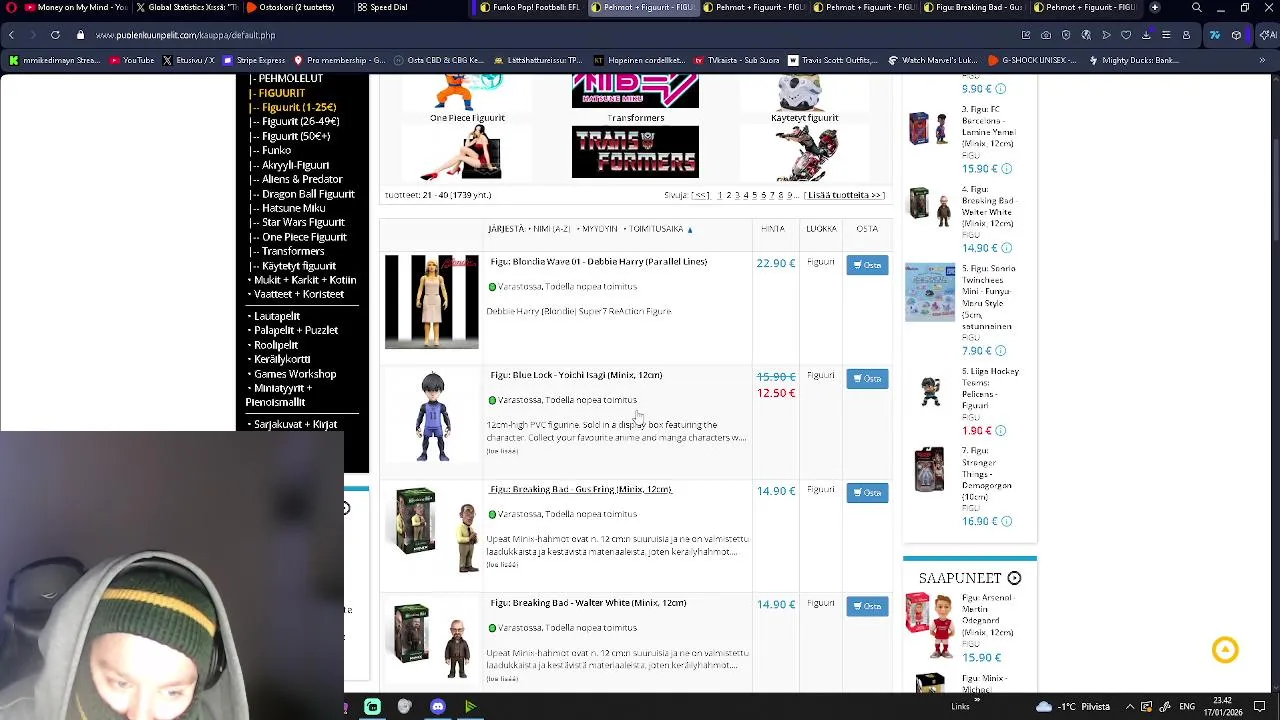Viewport: 1280px width, 720px height.
Task: Go to page 5 of products
Action: [x=755, y=195]
